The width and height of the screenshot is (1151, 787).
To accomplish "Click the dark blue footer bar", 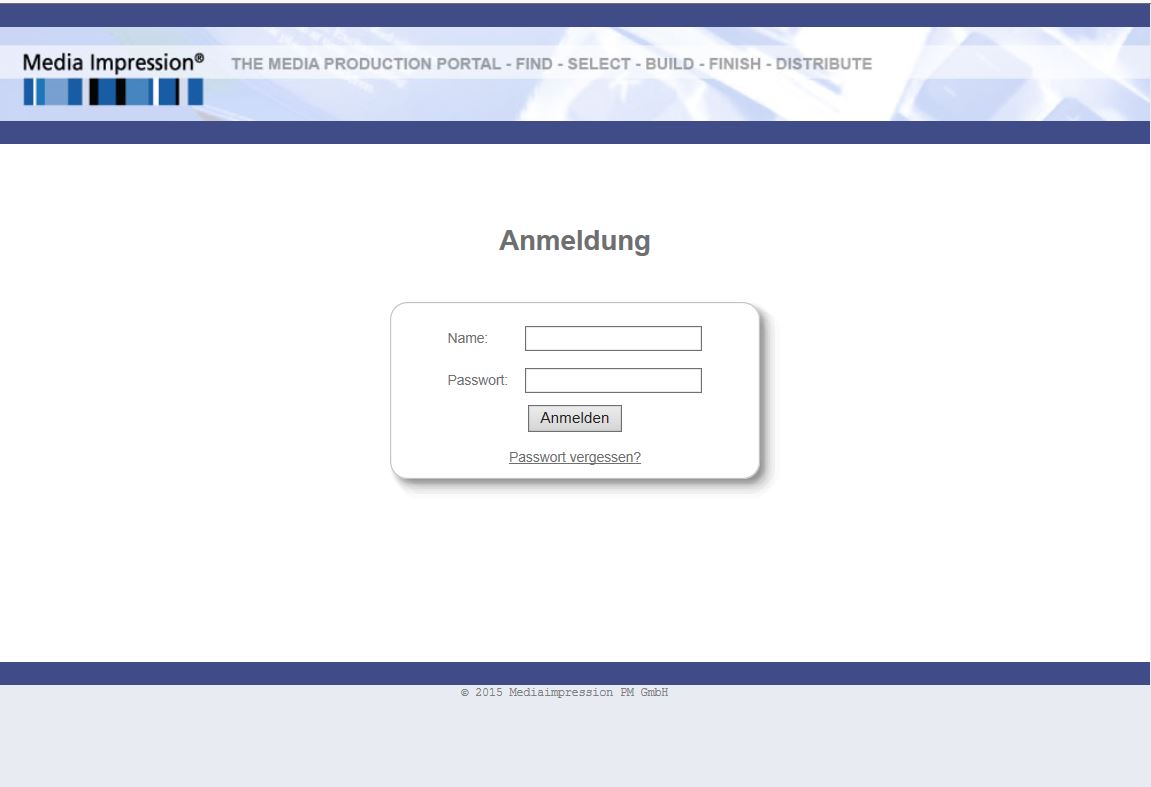I will pos(575,673).
